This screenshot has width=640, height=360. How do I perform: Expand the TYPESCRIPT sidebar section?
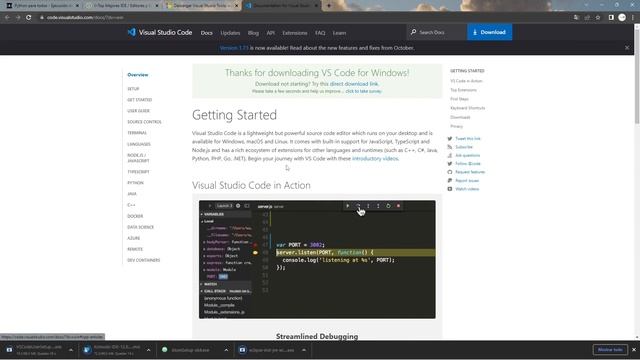138,172
